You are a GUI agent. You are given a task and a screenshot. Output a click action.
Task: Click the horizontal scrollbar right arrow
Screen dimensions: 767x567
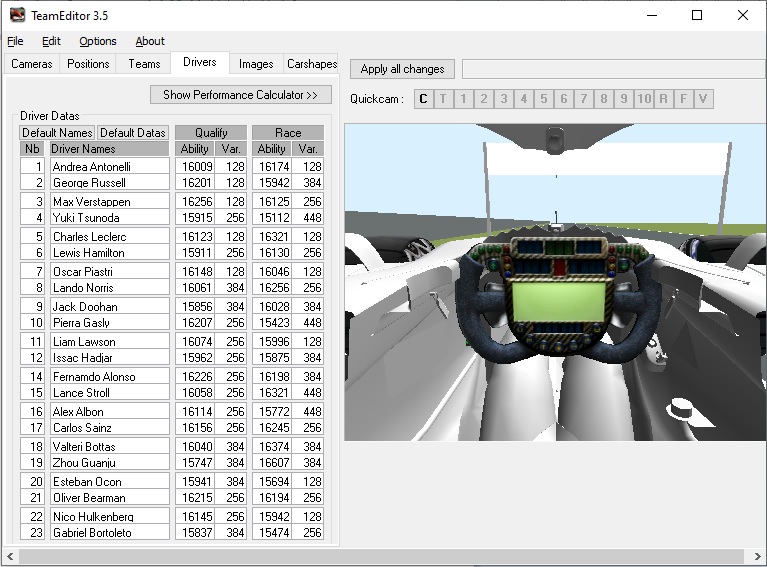[757, 556]
